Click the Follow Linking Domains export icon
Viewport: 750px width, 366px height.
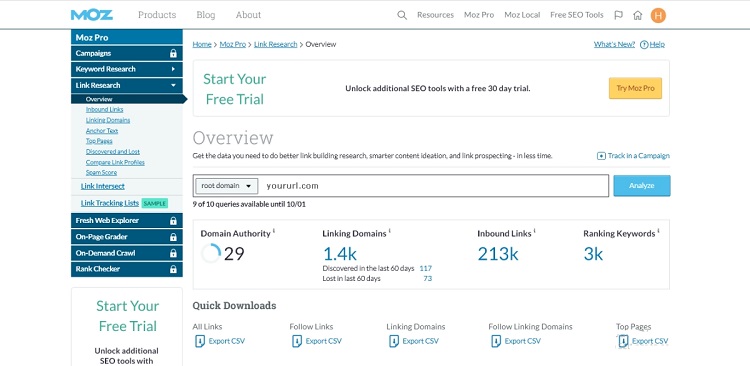tap(496, 342)
